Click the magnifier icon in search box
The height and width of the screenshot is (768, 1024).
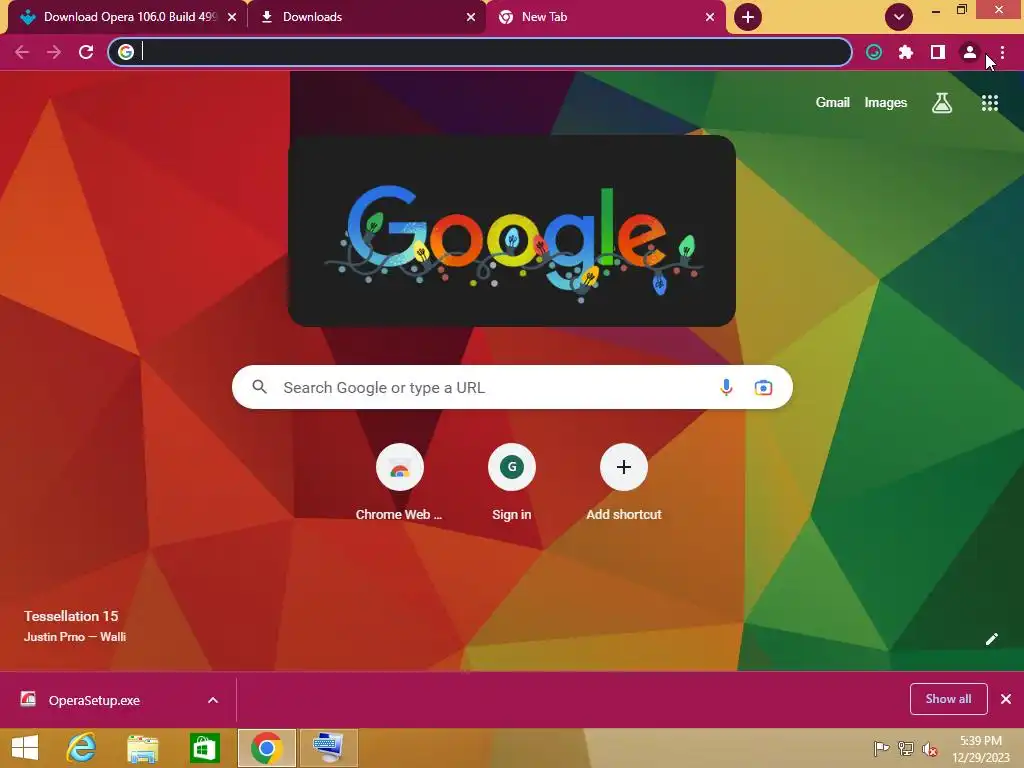[x=259, y=387]
